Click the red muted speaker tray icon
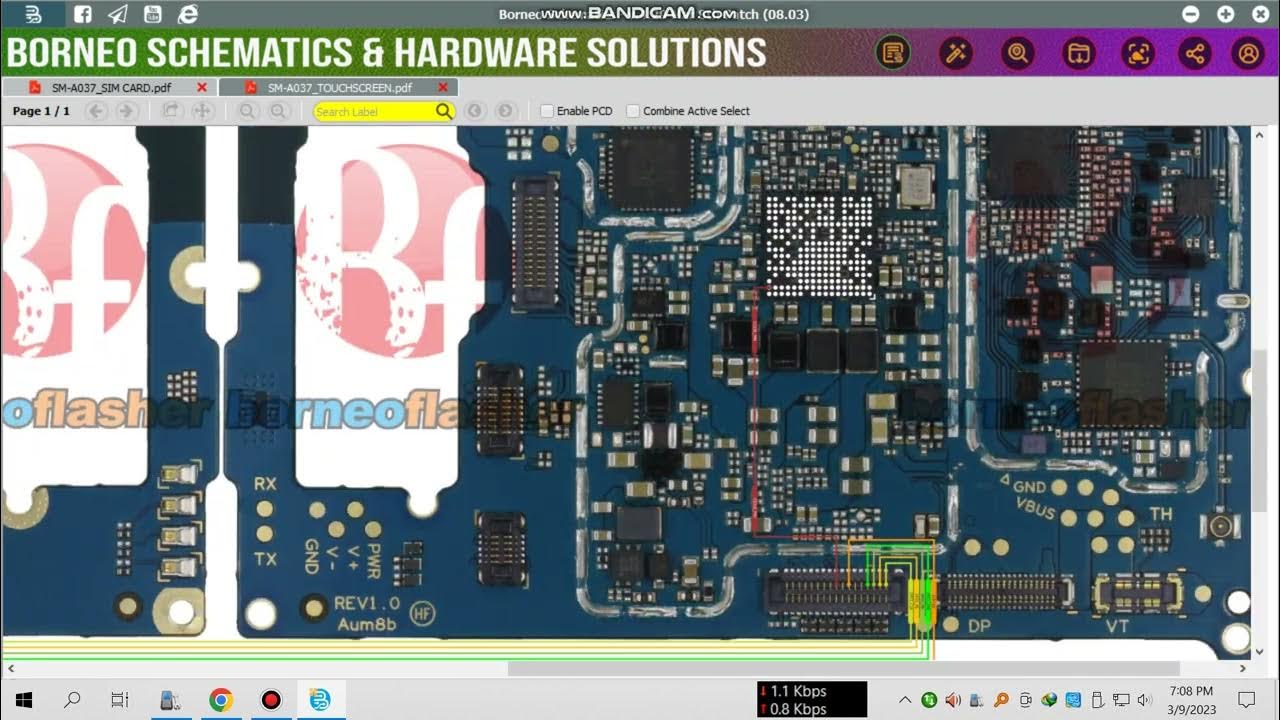This screenshot has width=1280, height=720. 952,700
